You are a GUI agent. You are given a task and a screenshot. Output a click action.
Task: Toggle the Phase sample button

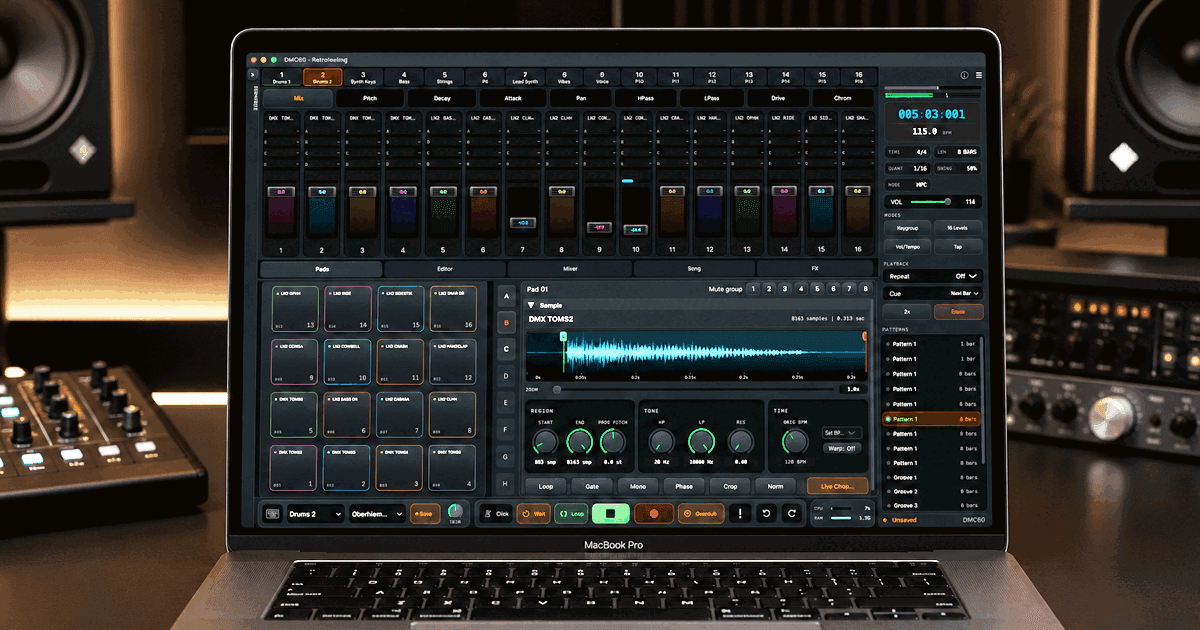click(x=684, y=486)
